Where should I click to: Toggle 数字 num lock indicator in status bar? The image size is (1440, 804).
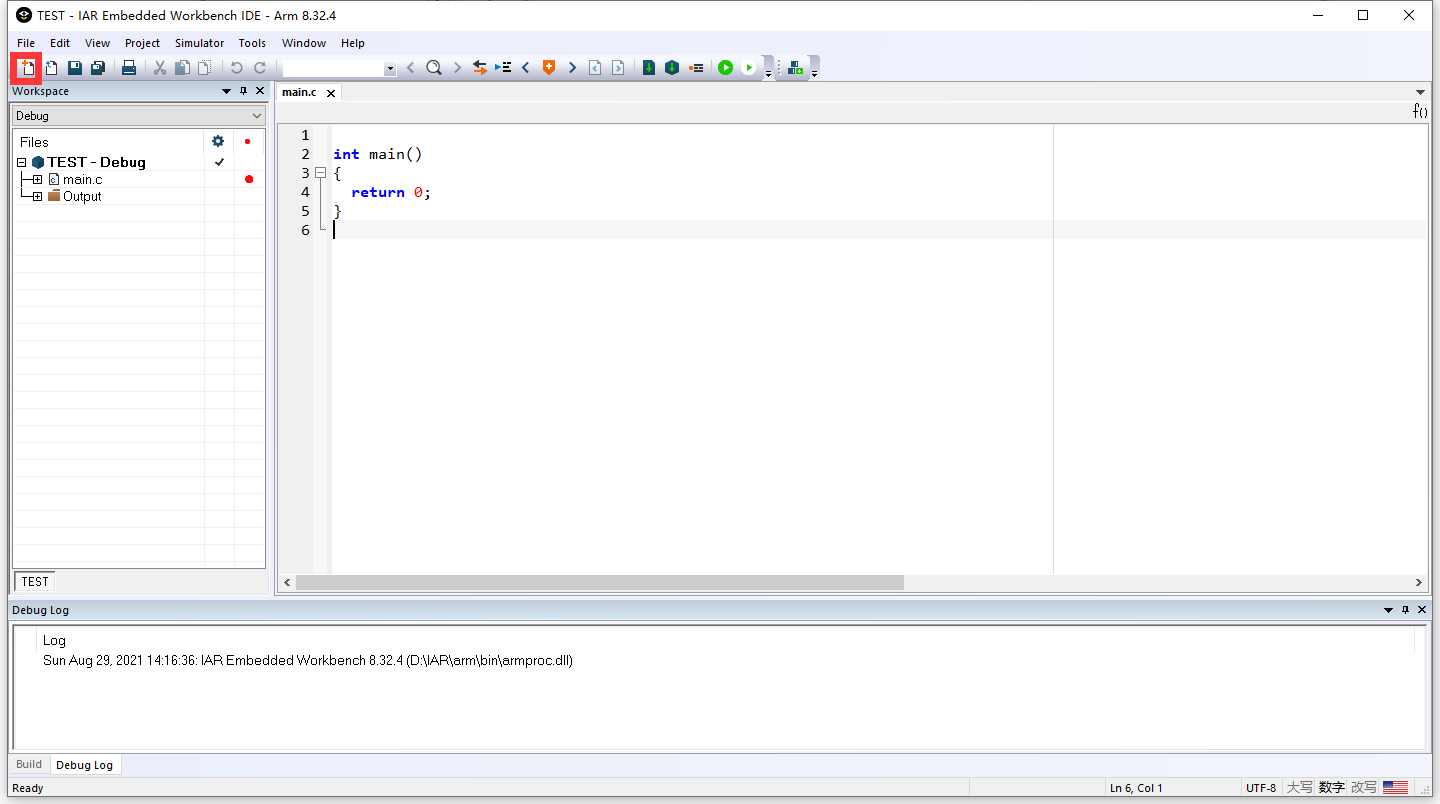pyautogui.click(x=1331, y=788)
